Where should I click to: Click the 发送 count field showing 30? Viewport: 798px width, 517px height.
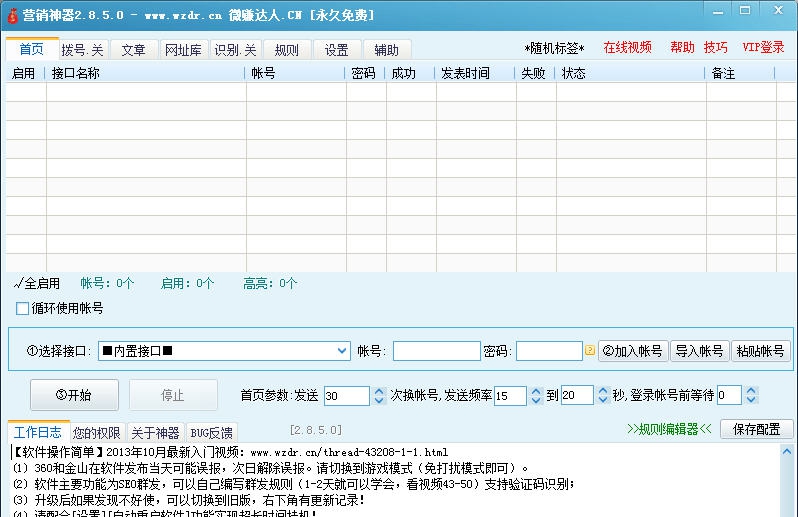tap(347, 396)
